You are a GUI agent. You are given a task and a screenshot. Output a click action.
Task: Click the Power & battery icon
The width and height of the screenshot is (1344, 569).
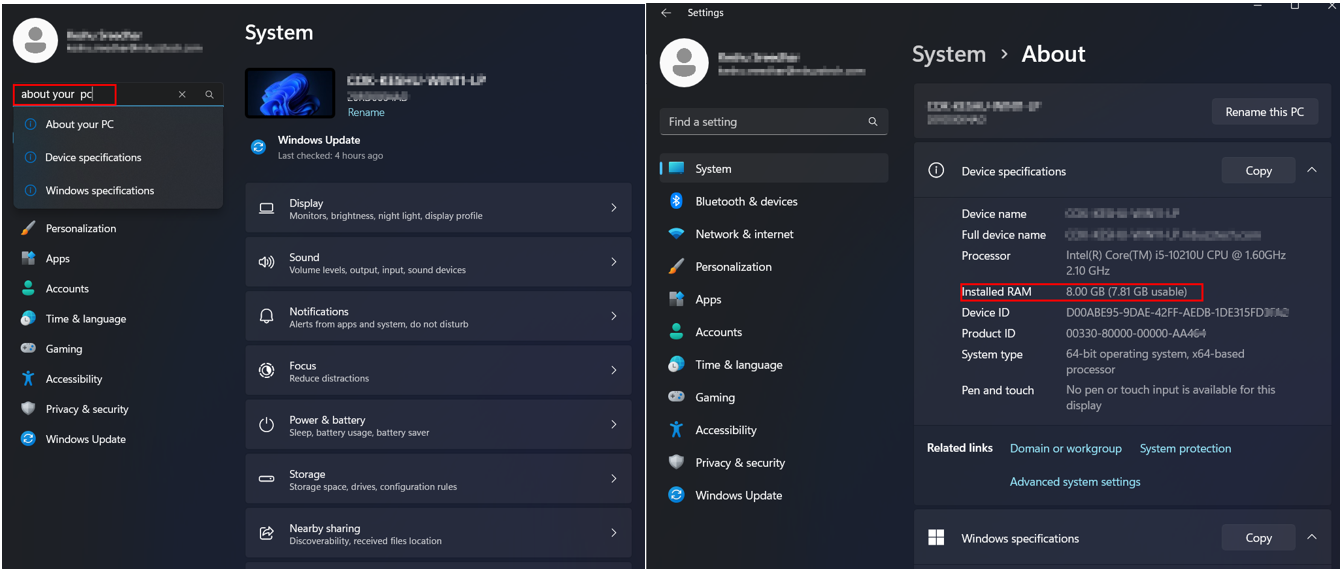(266, 424)
